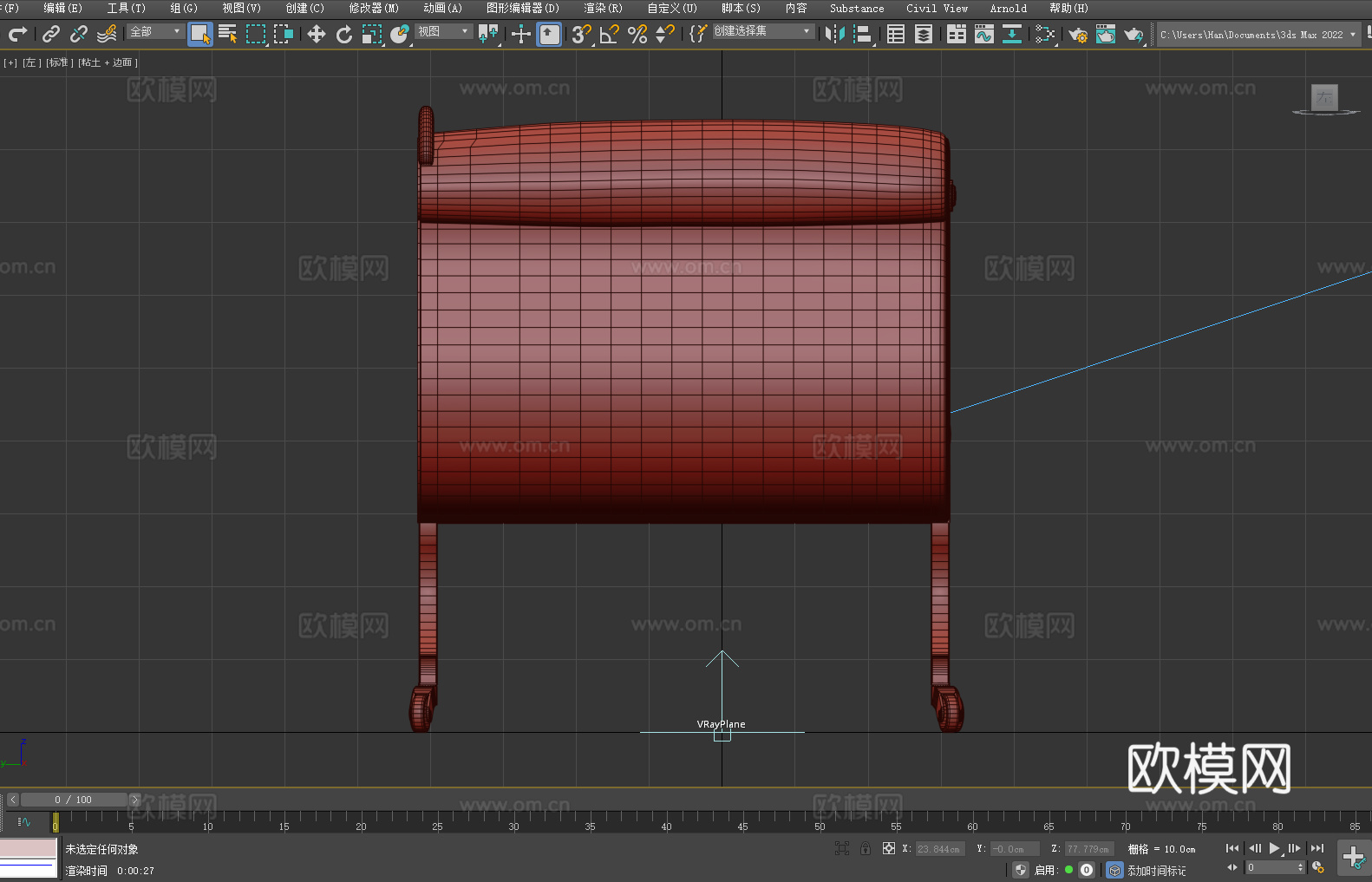Open the 修改器(M) menu

374,8
